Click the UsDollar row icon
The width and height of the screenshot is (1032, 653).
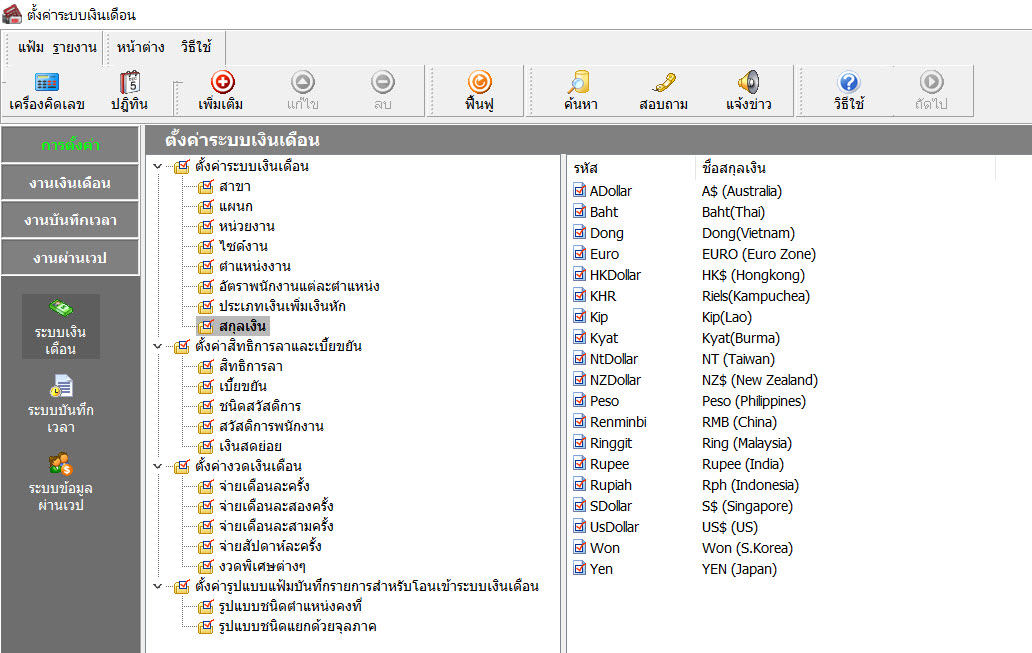[x=579, y=527]
